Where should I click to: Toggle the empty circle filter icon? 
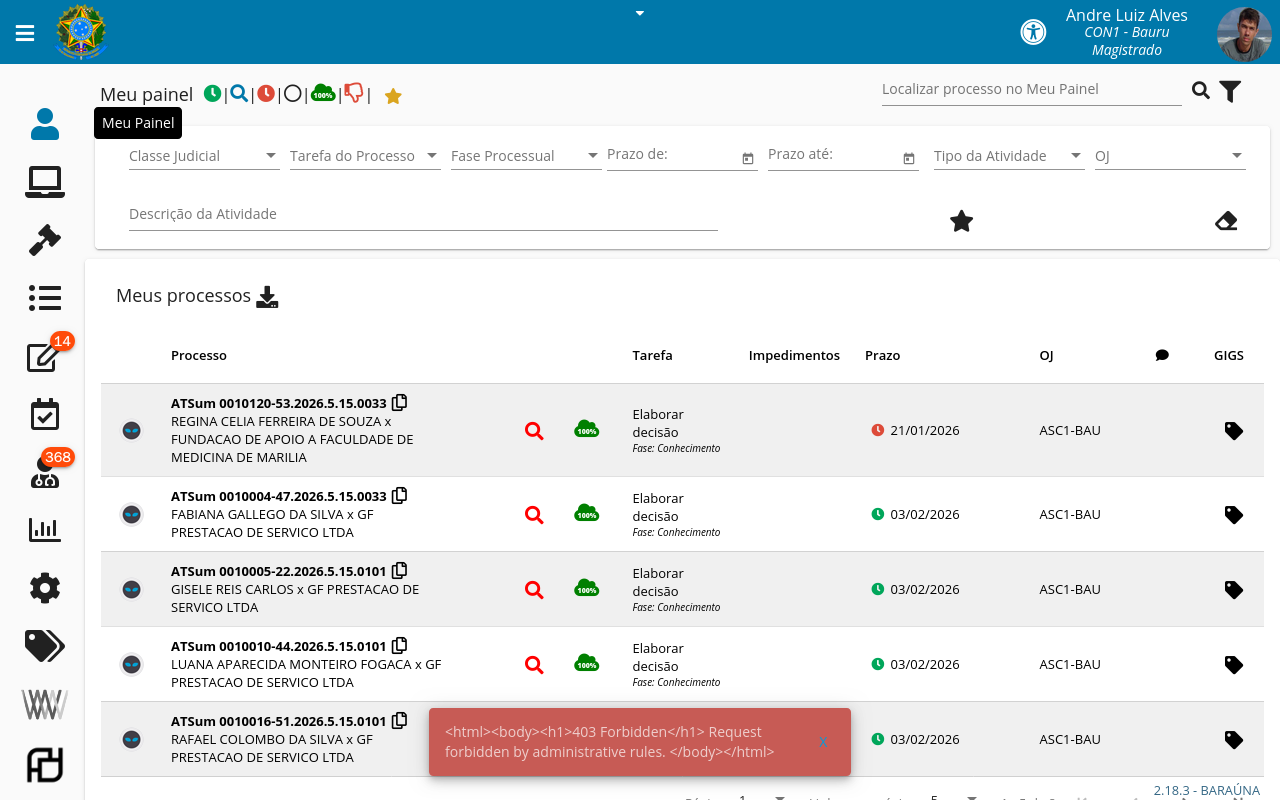(292, 94)
